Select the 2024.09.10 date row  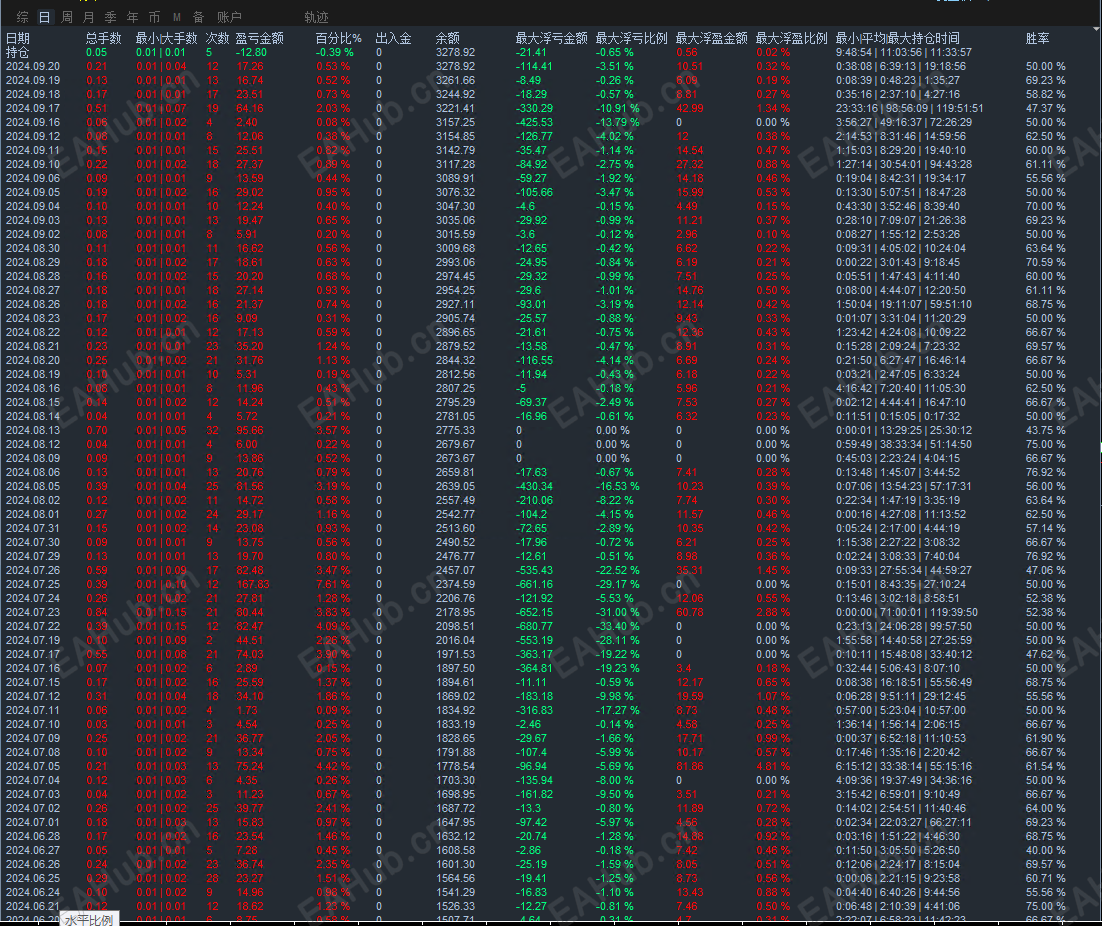551,164
